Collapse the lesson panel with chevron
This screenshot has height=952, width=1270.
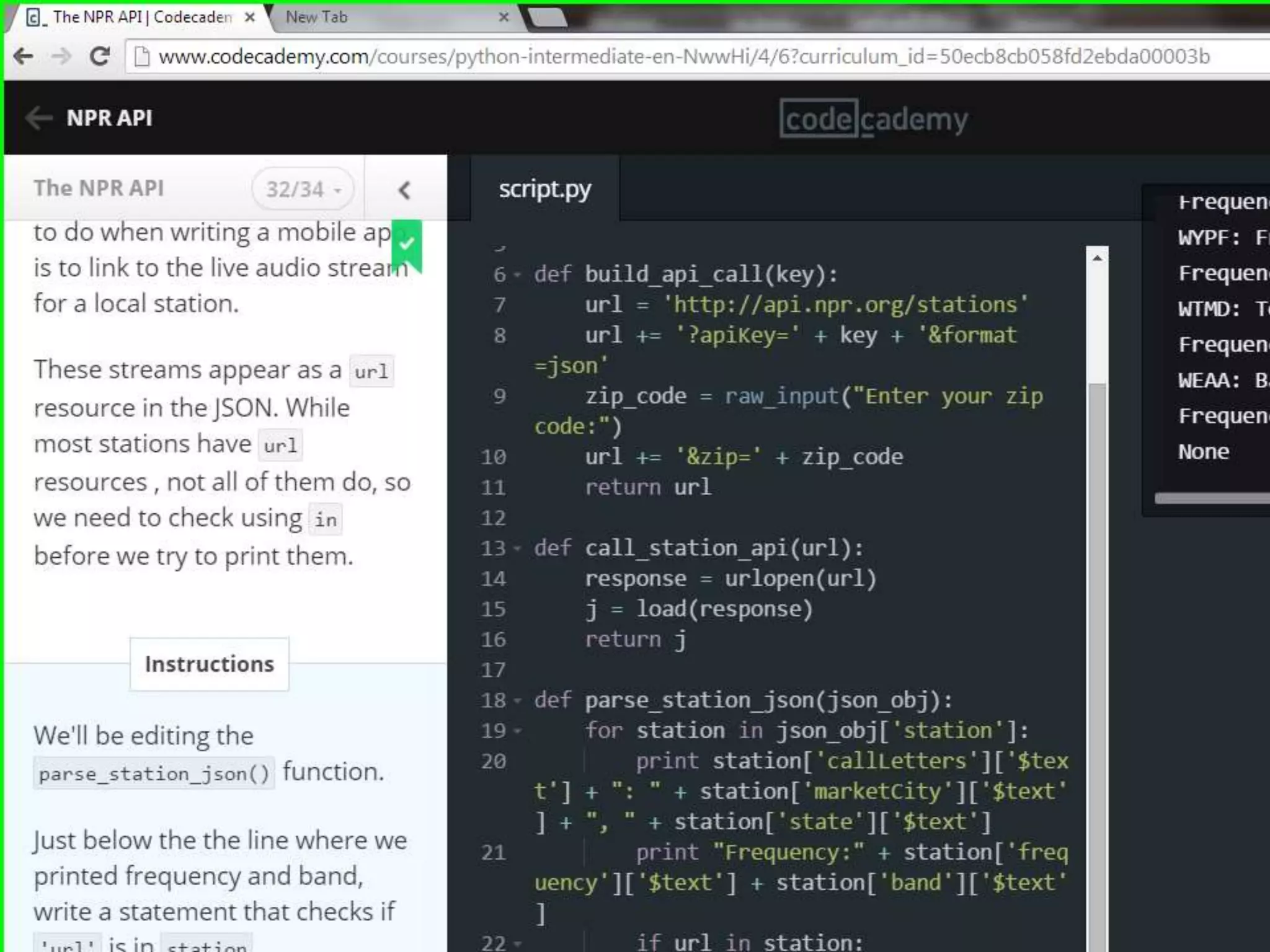404,190
